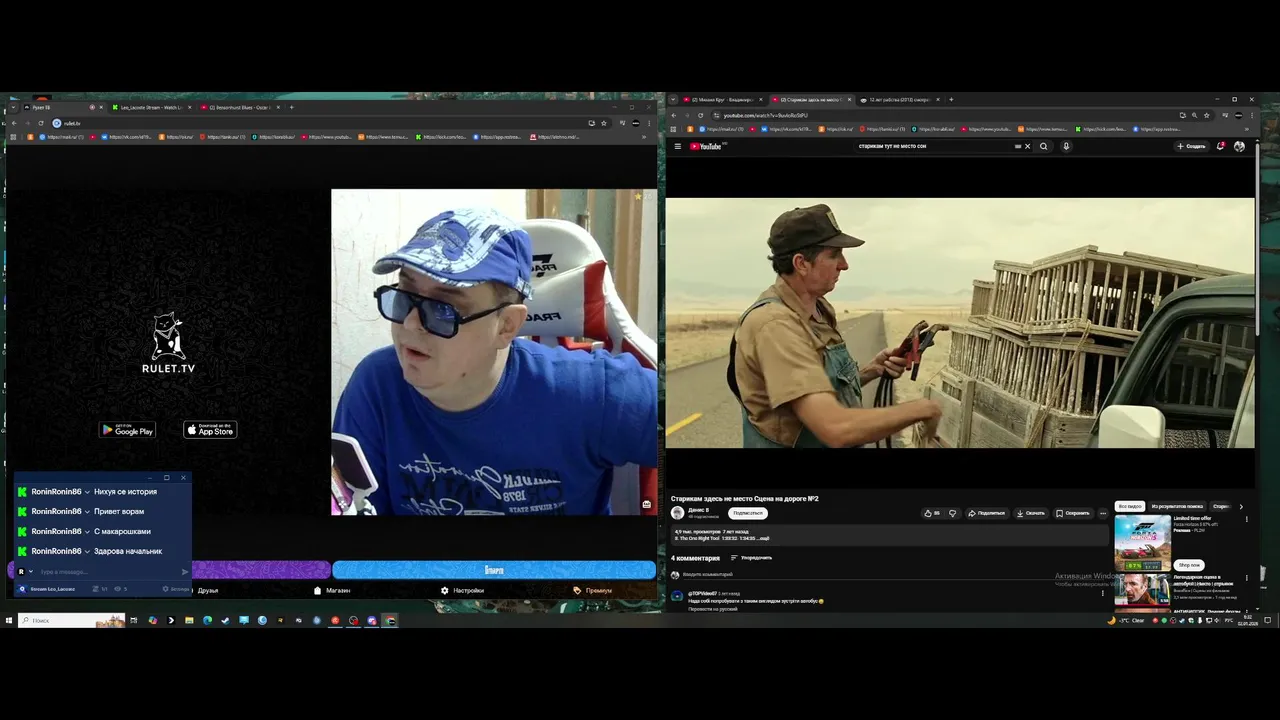Switch to the 12 лет рабства browser tab
This screenshot has height=720, width=1280.
click(898, 100)
